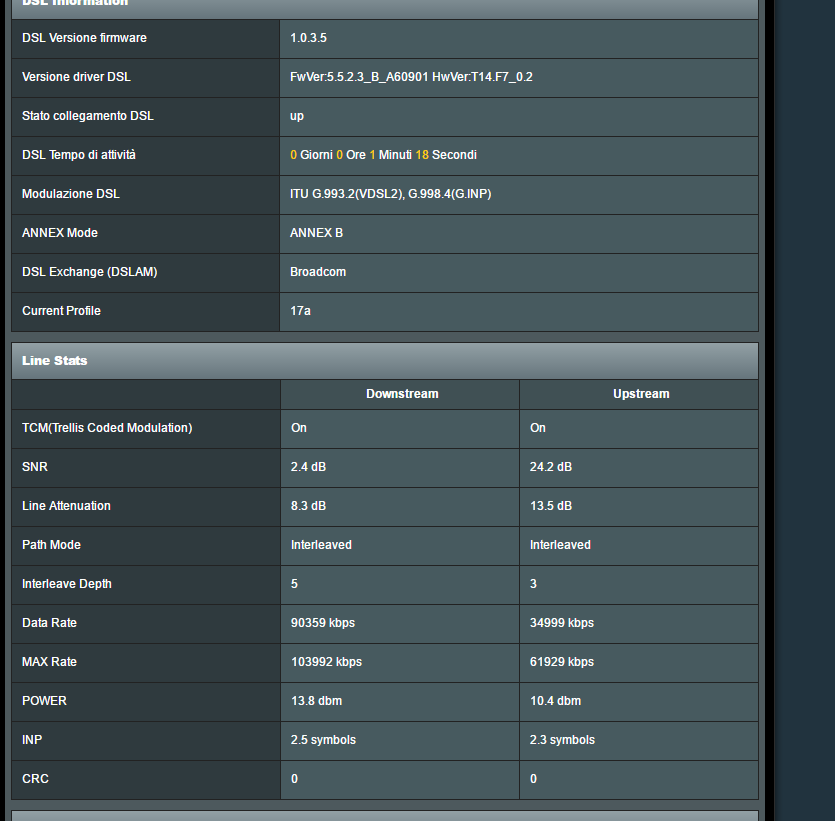Click the 'Modulazione DSL' label
Screen dimensions: 835x821
pyautogui.click(x=71, y=194)
